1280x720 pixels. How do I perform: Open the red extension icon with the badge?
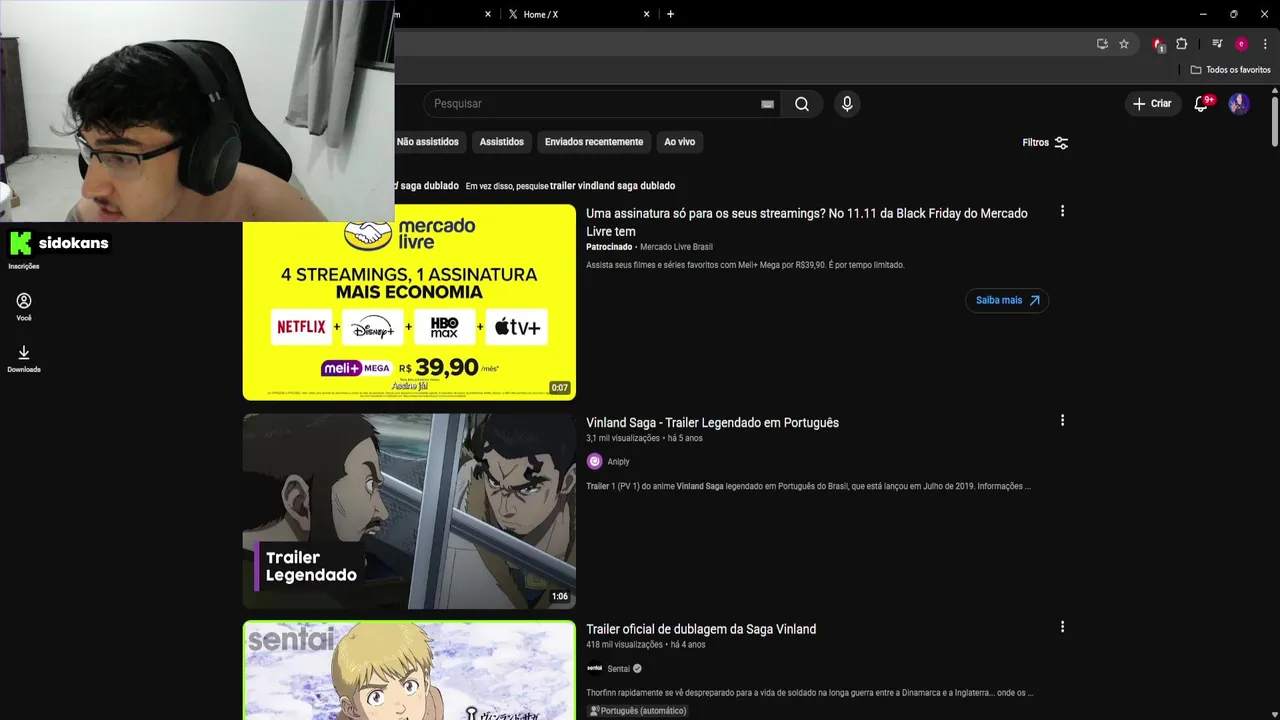(x=1158, y=44)
